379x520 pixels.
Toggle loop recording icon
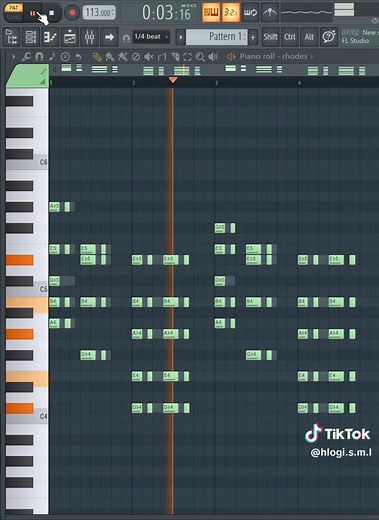click(x=250, y=12)
